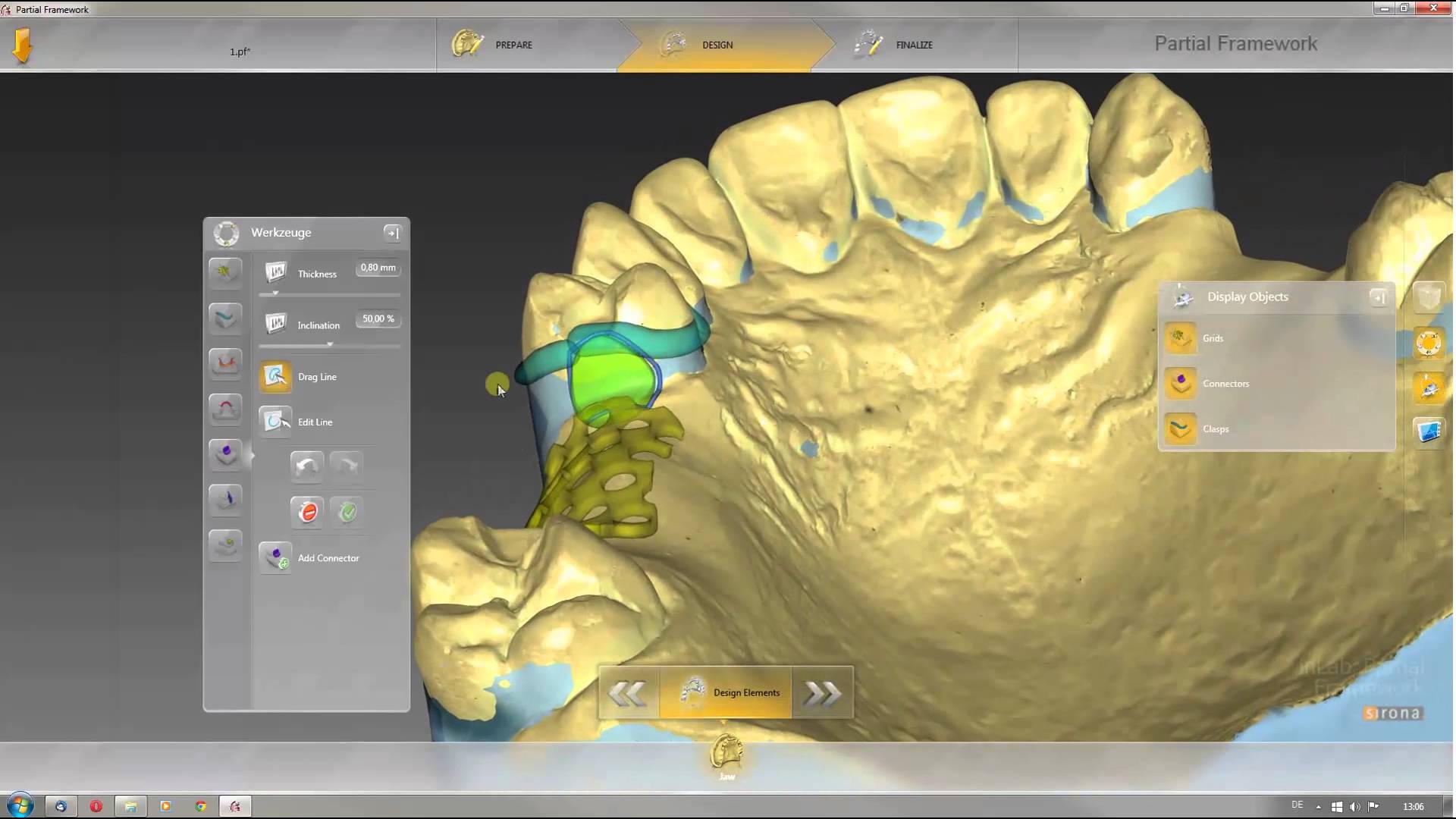Toggle Grids visibility in Display Objects

[1181, 338]
